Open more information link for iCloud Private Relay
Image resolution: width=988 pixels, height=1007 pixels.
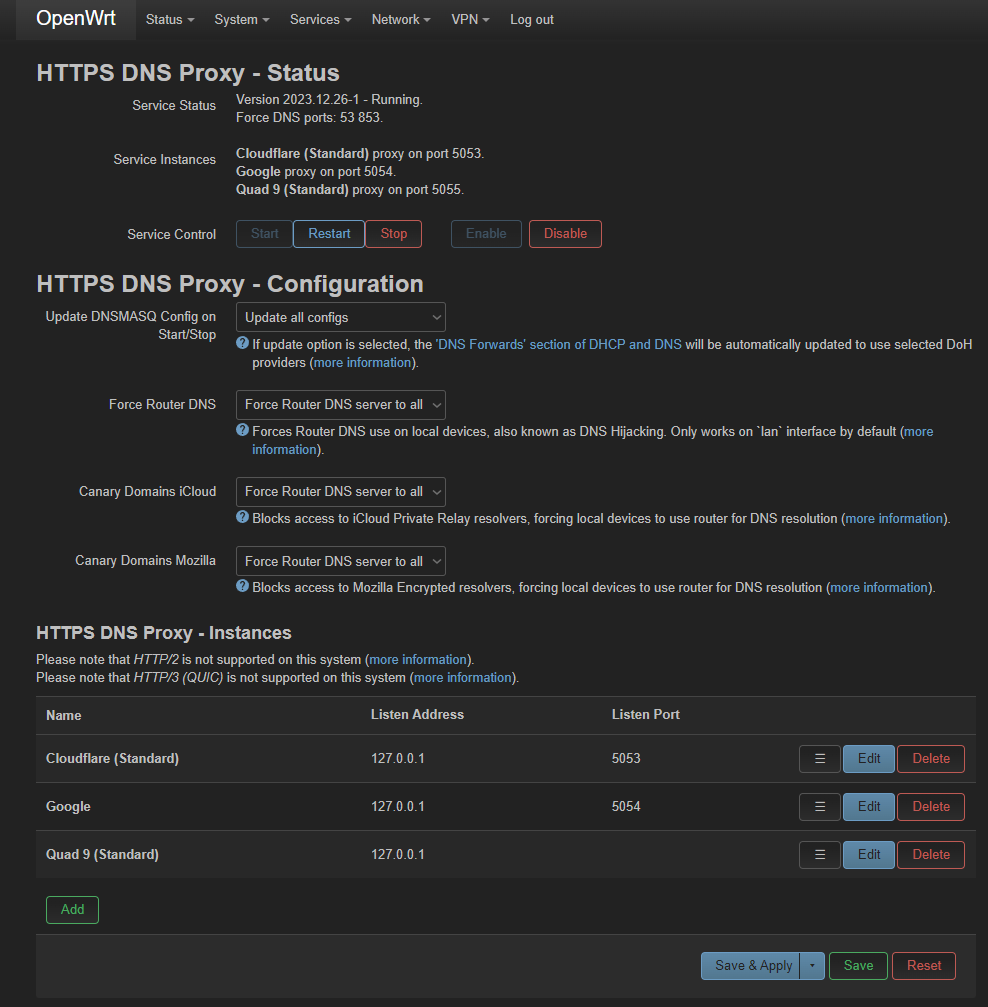coord(894,519)
